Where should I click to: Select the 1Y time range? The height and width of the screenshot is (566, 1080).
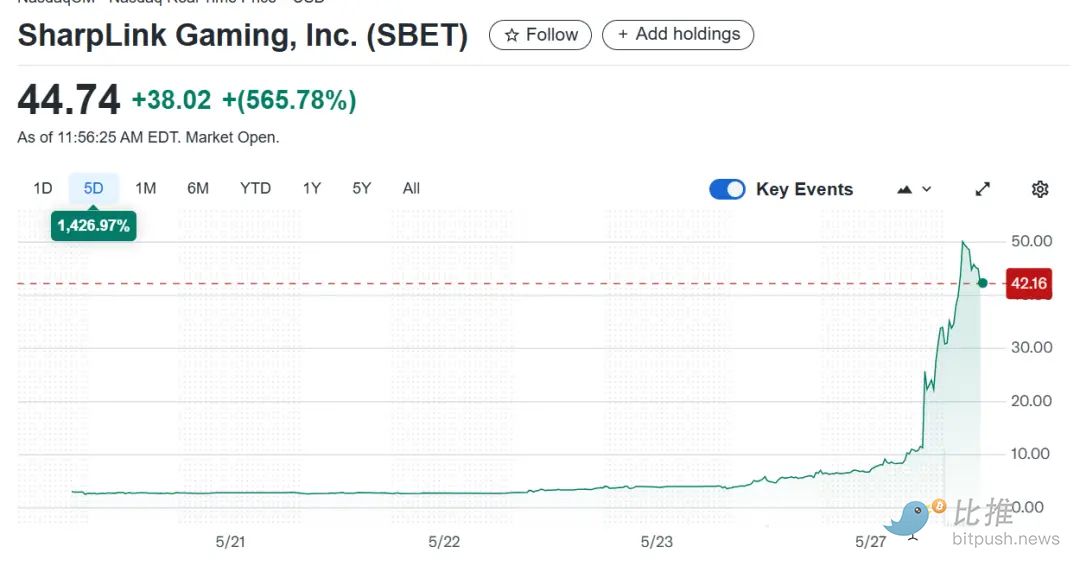pos(312,188)
